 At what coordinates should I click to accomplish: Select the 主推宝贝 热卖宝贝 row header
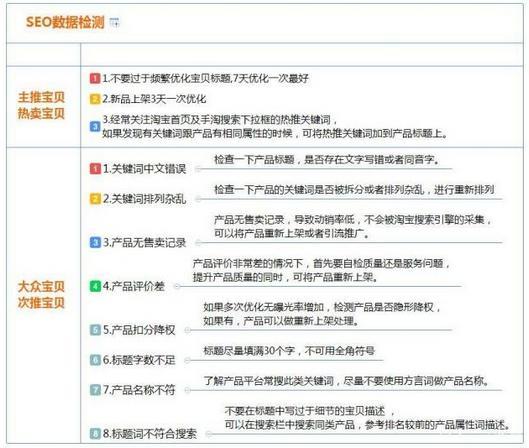pyautogui.click(x=41, y=105)
